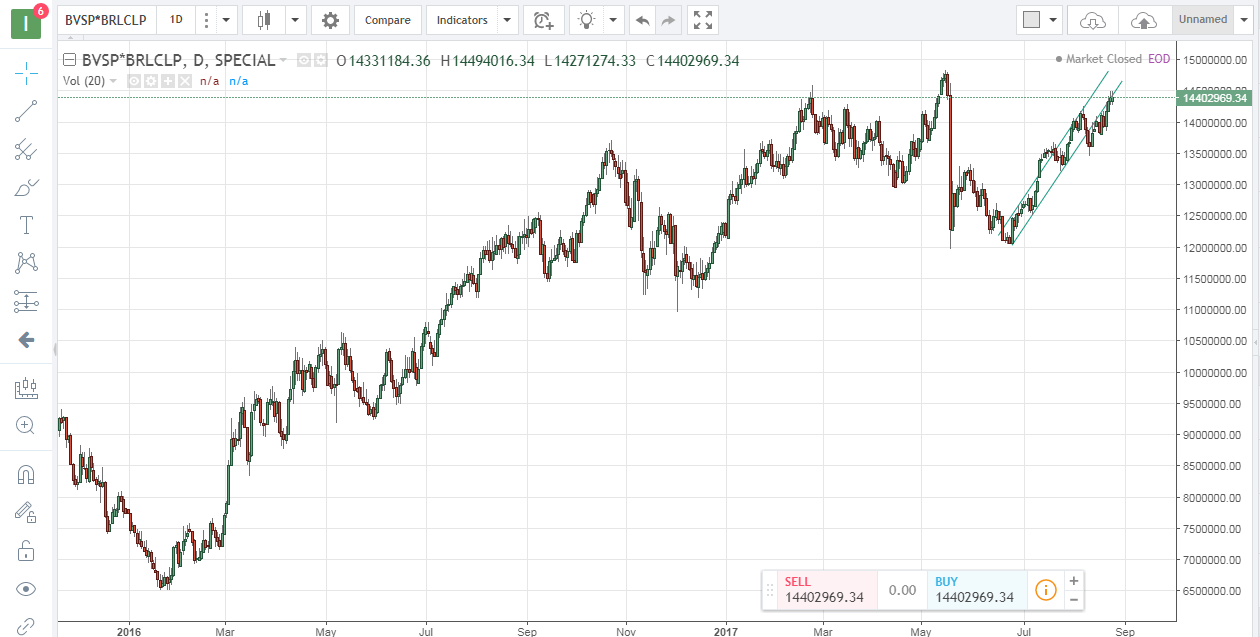Select the trend line drawing tool
Screen dimensions: 1260x637
pos(27,111)
